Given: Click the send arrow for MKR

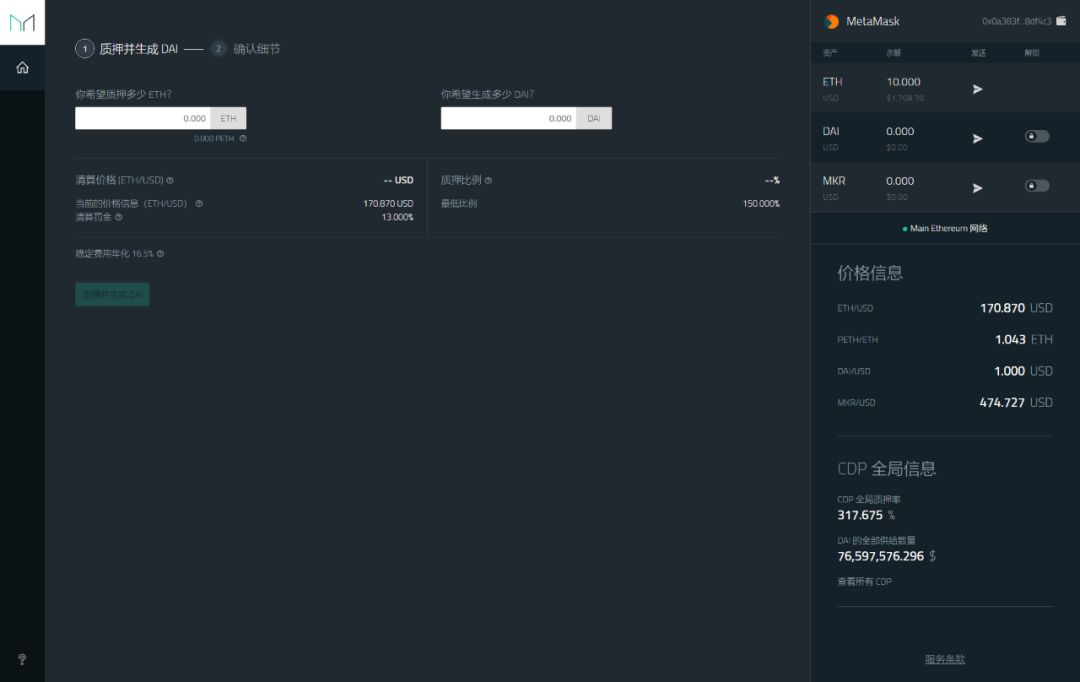Looking at the screenshot, I should 977,187.
